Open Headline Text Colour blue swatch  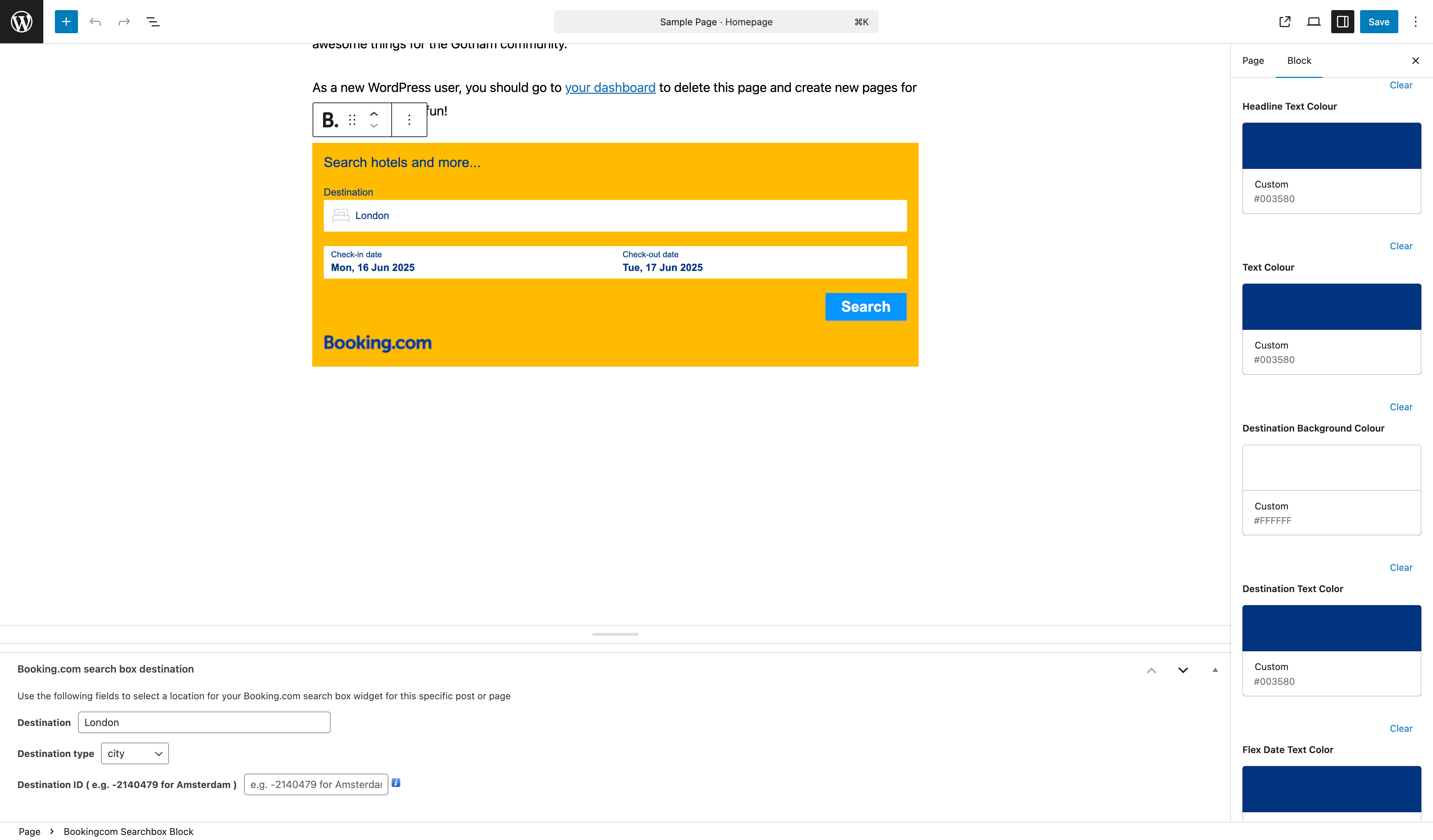[x=1331, y=145]
